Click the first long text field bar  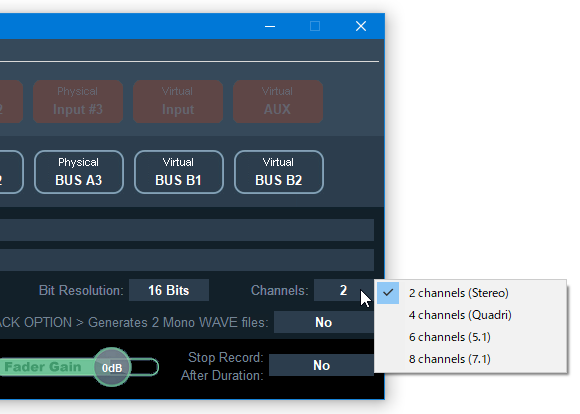[187, 230]
